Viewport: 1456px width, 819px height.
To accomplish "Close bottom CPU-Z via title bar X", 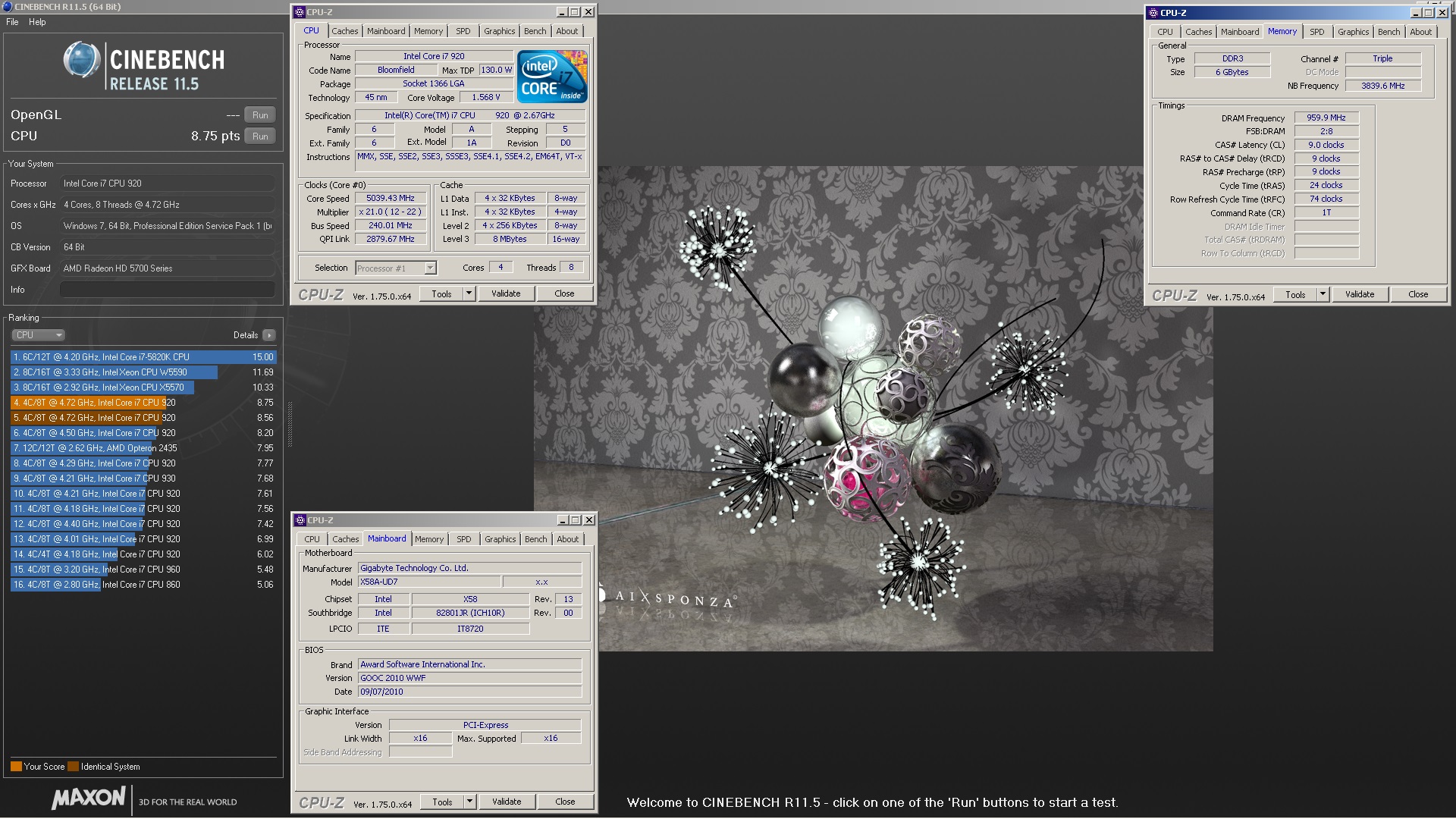I will pyautogui.click(x=590, y=520).
